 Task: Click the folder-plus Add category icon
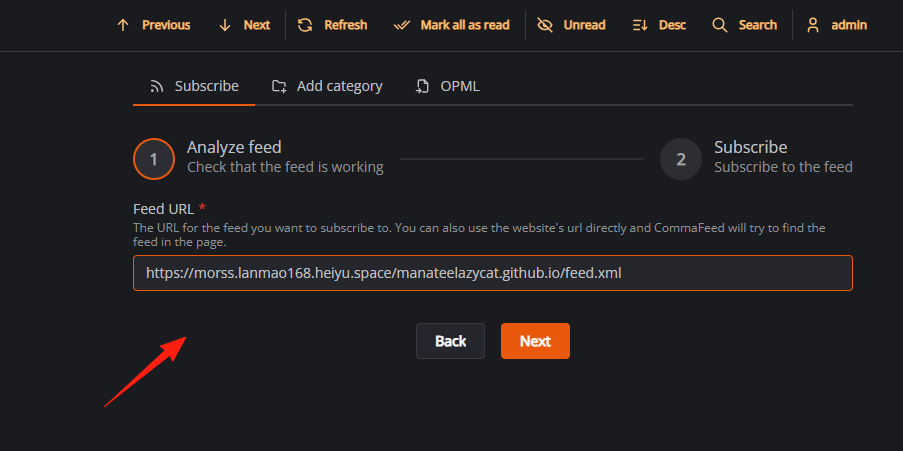click(x=279, y=86)
